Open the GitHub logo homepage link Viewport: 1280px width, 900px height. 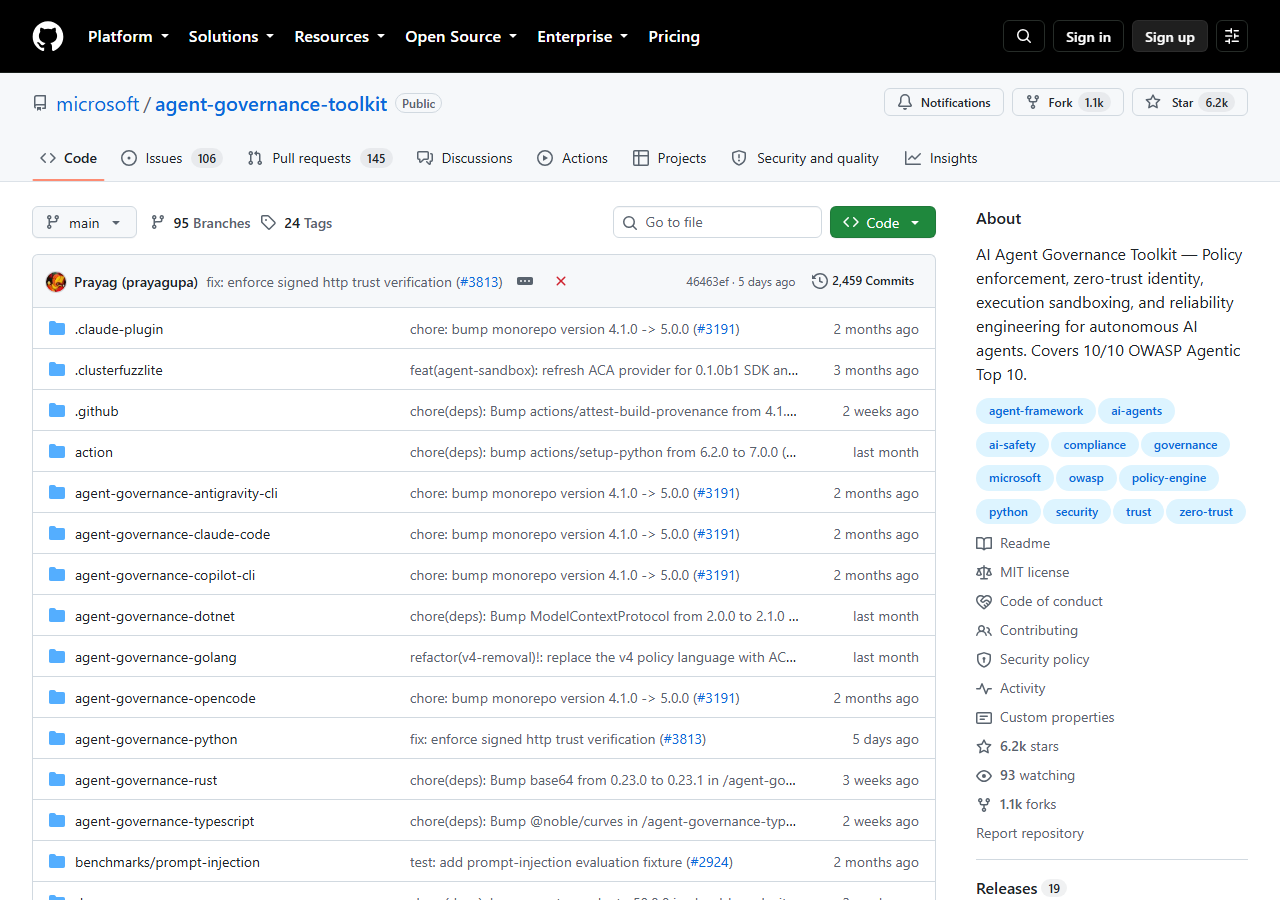coord(48,37)
